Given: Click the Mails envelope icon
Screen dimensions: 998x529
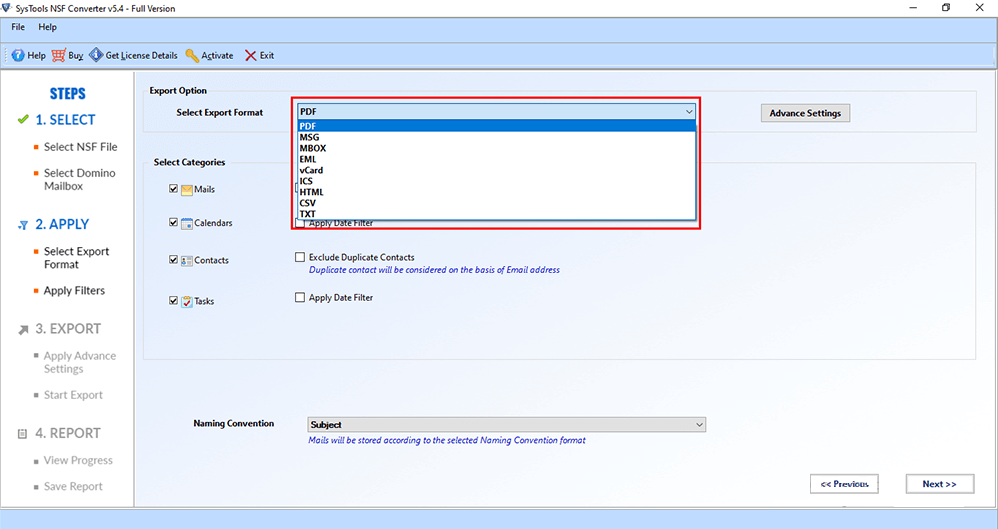Looking at the screenshot, I should (186, 190).
